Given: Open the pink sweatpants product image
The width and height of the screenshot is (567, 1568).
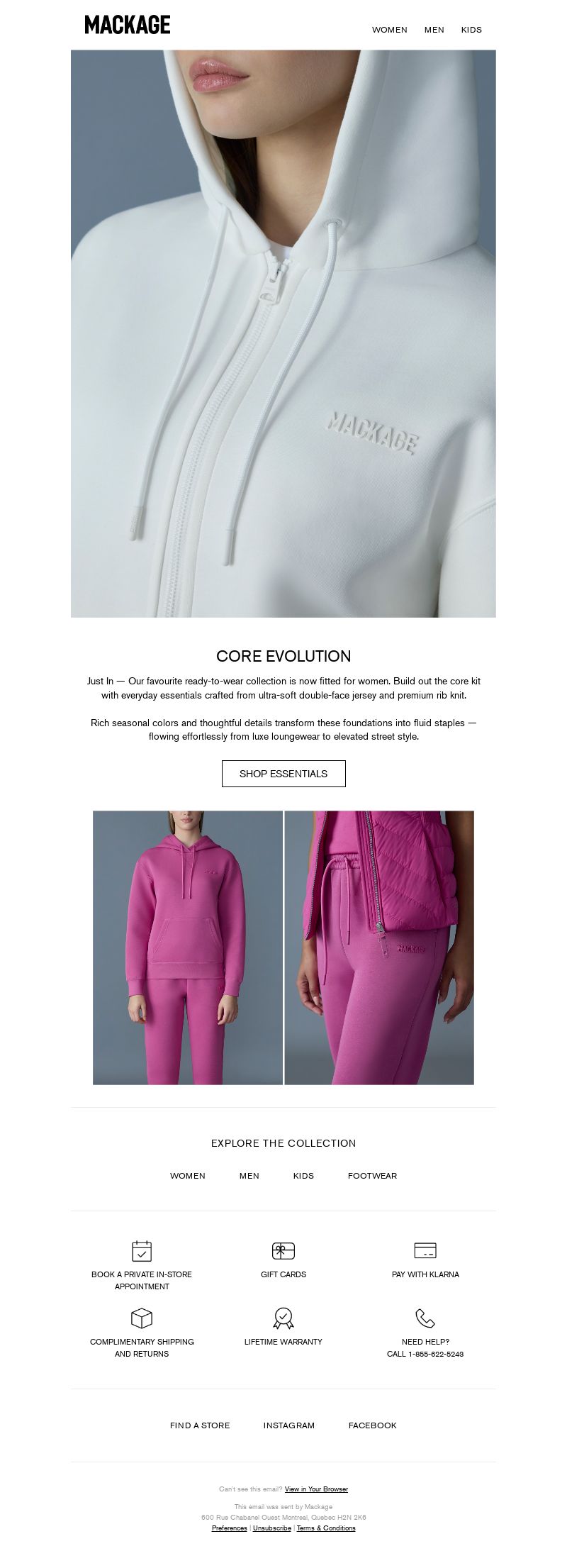Looking at the screenshot, I should click(379, 947).
